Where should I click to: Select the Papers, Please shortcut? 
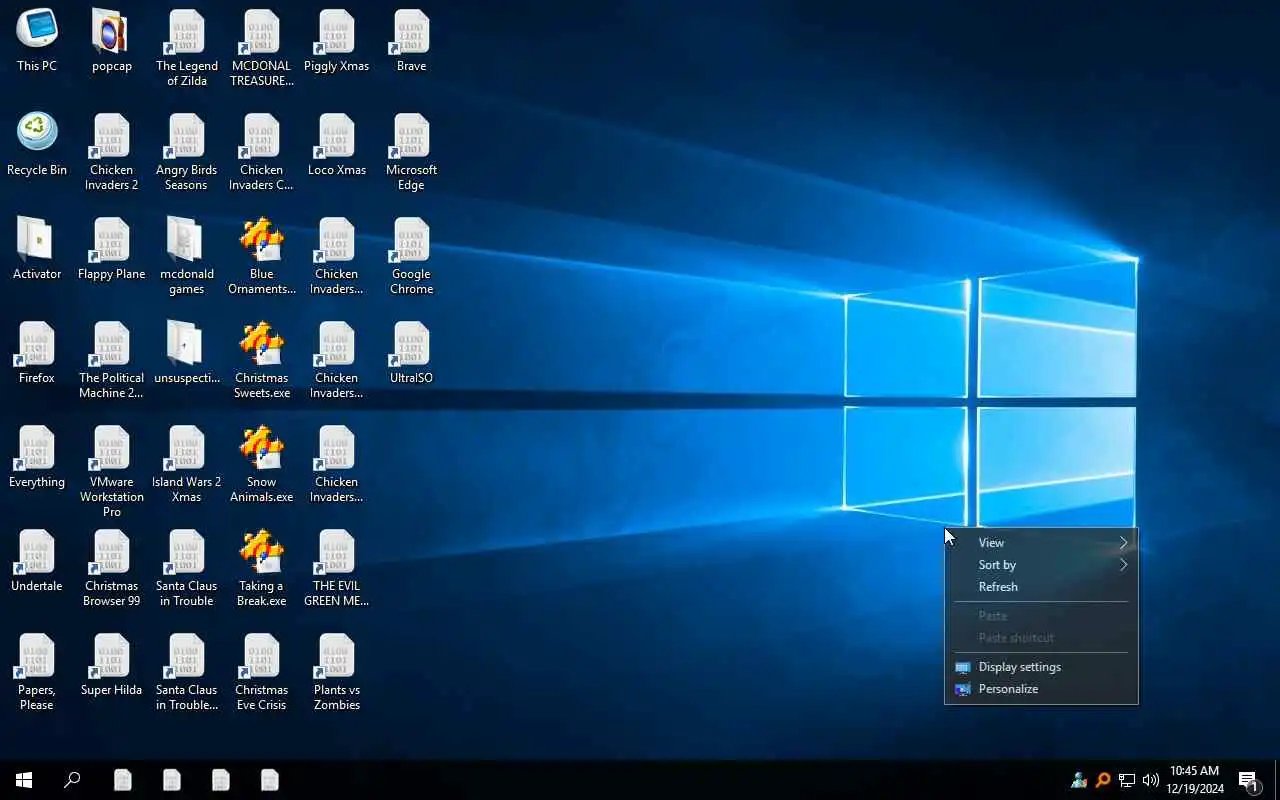pos(37,672)
